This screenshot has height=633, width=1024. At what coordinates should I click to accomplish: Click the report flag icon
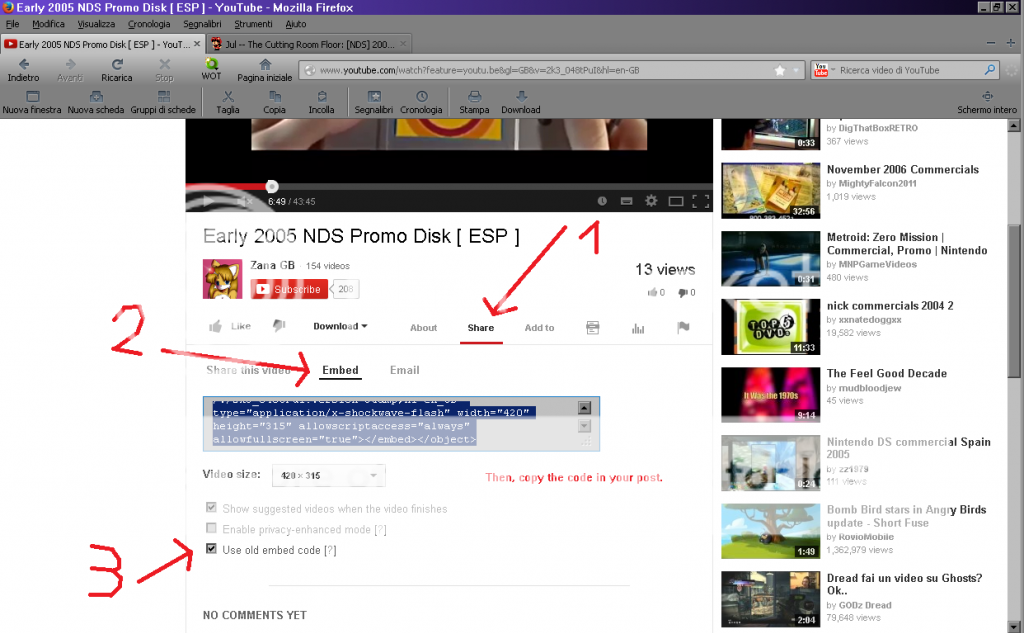click(684, 327)
